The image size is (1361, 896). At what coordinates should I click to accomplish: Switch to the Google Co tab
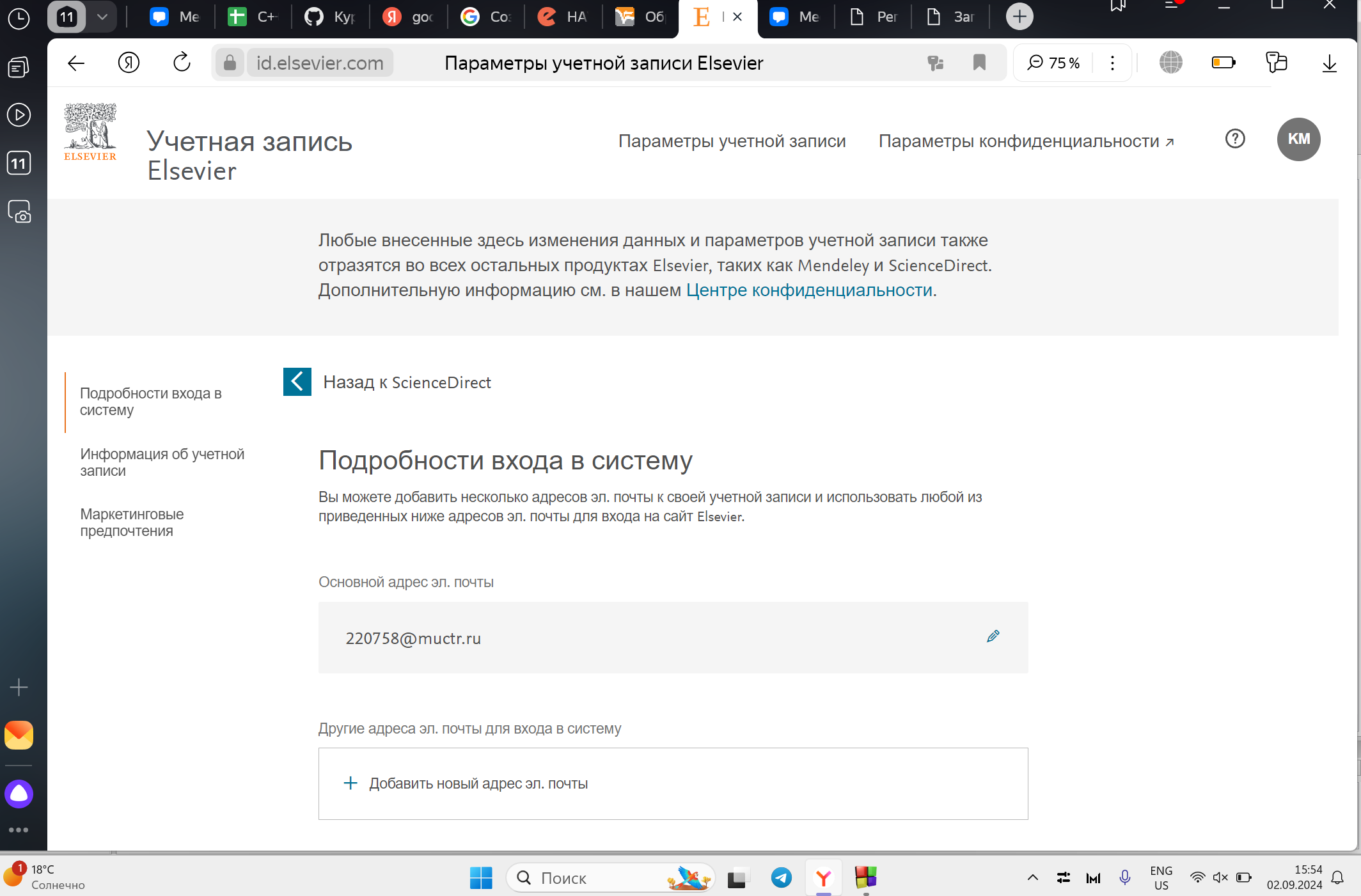pyautogui.click(x=486, y=17)
